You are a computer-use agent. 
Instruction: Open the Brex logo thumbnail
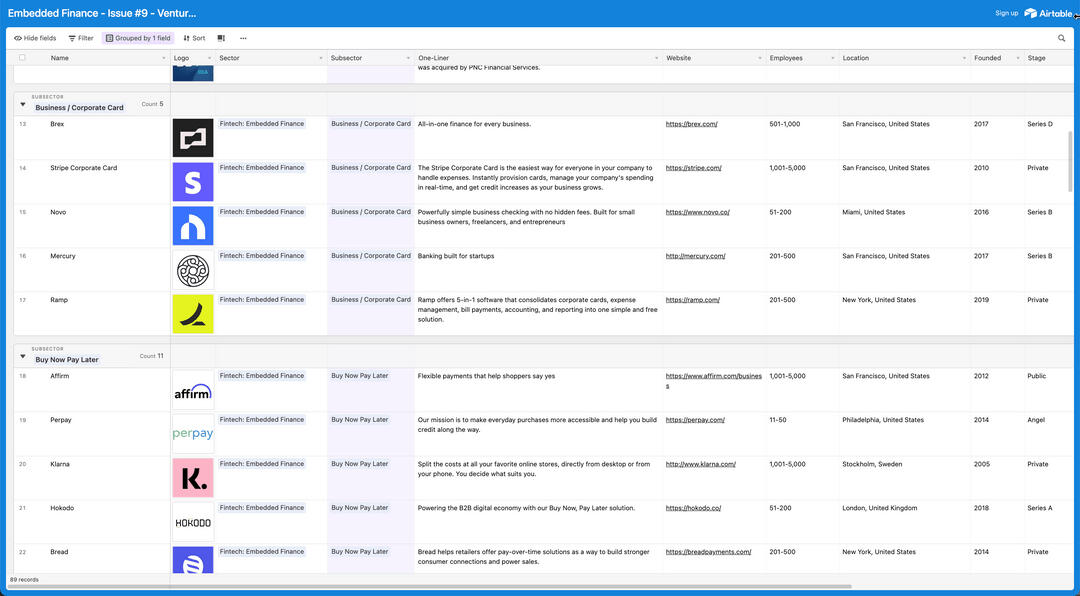click(x=192, y=138)
